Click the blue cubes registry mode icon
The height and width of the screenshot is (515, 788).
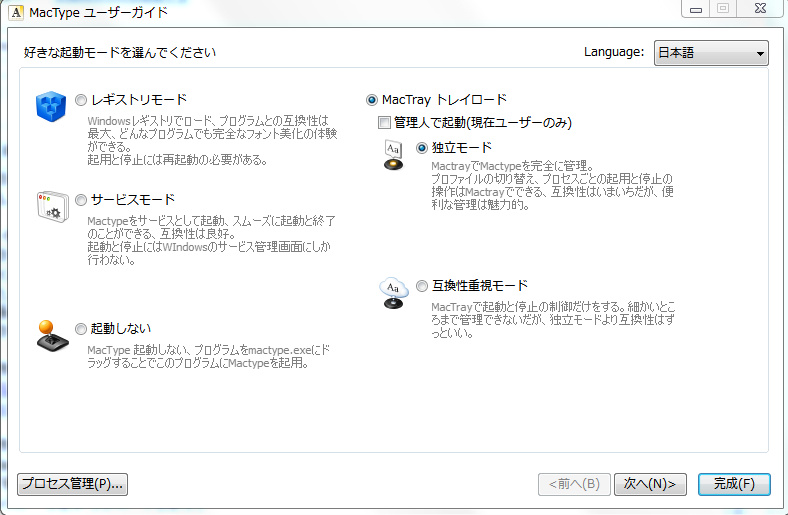click(51, 107)
